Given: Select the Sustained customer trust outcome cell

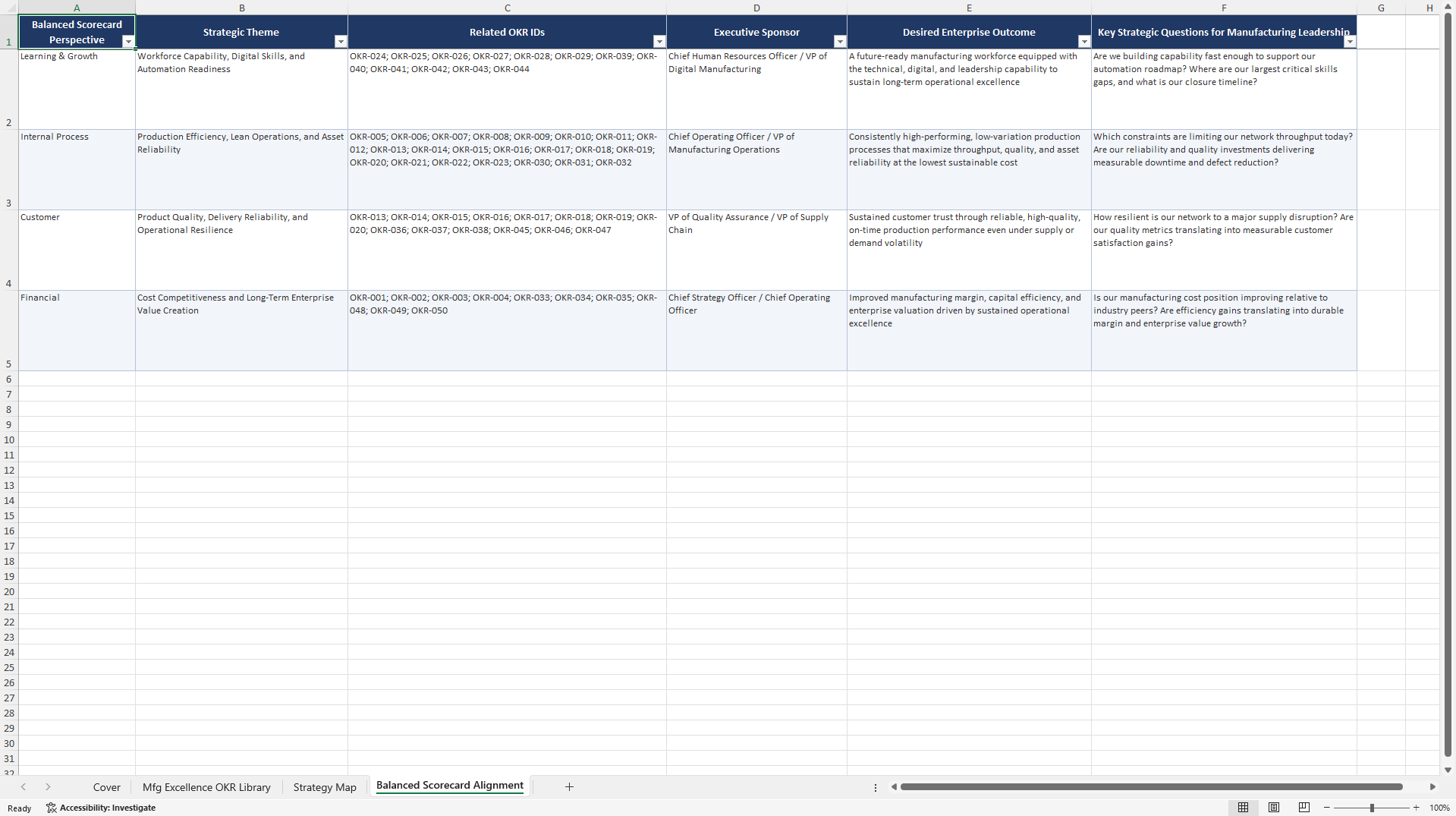Looking at the screenshot, I should click(969, 250).
